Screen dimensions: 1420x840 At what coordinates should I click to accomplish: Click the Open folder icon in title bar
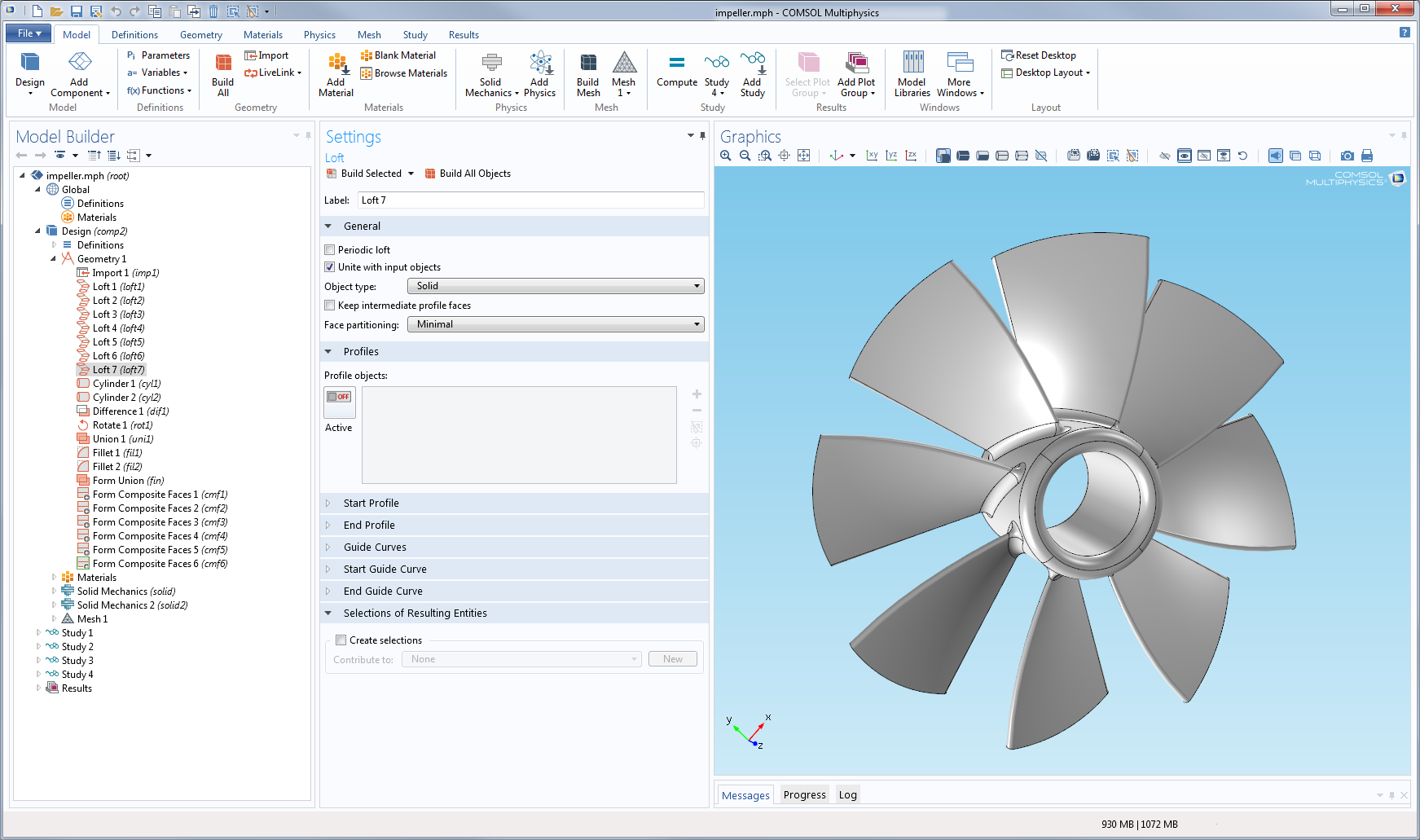click(56, 11)
